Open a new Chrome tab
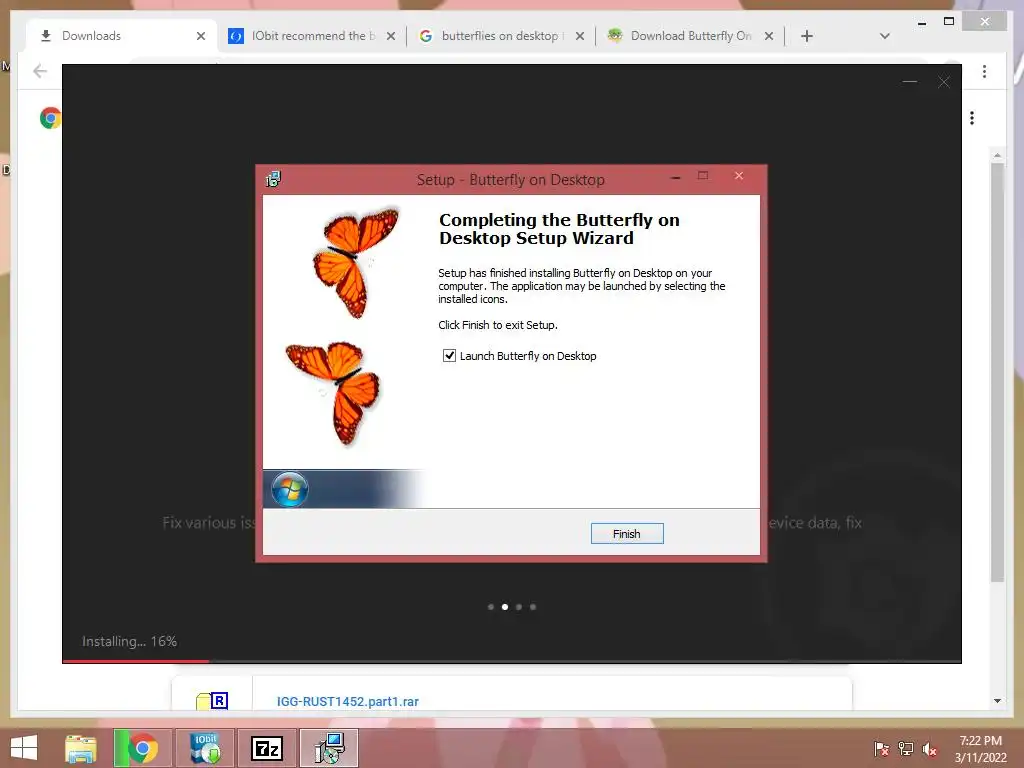Image resolution: width=1024 pixels, height=768 pixels. pos(807,36)
